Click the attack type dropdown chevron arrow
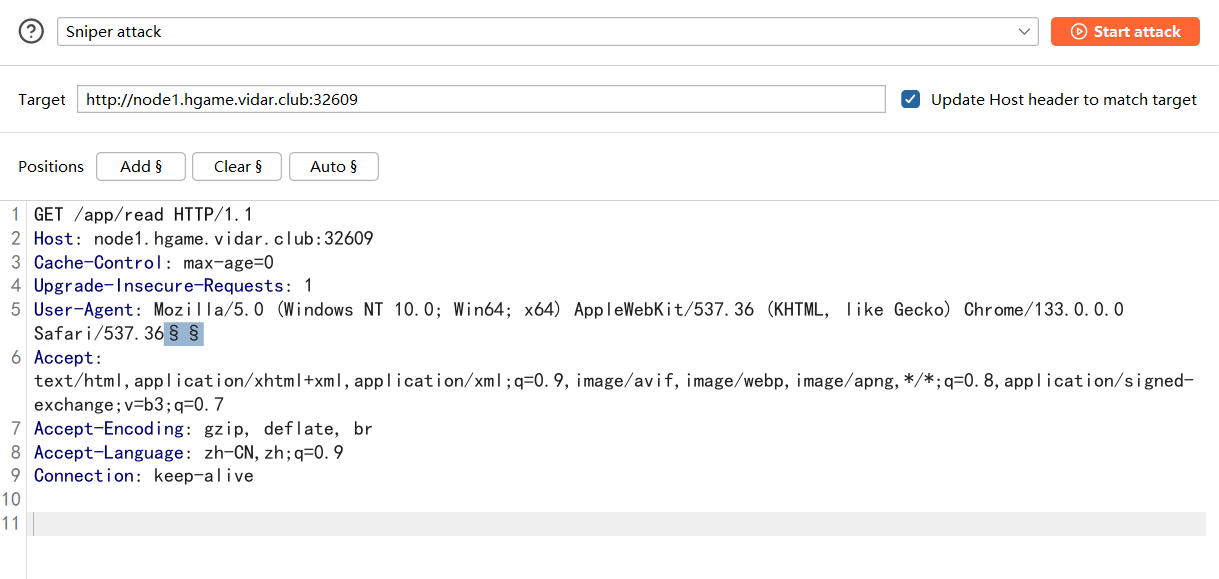The image size is (1219, 579). (1025, 32)
